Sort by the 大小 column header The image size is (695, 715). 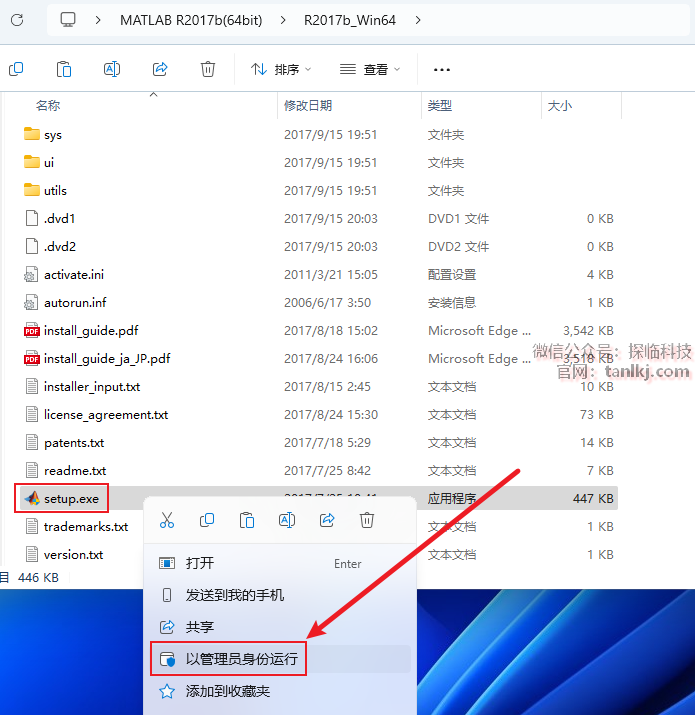click(x=560, y=105)
